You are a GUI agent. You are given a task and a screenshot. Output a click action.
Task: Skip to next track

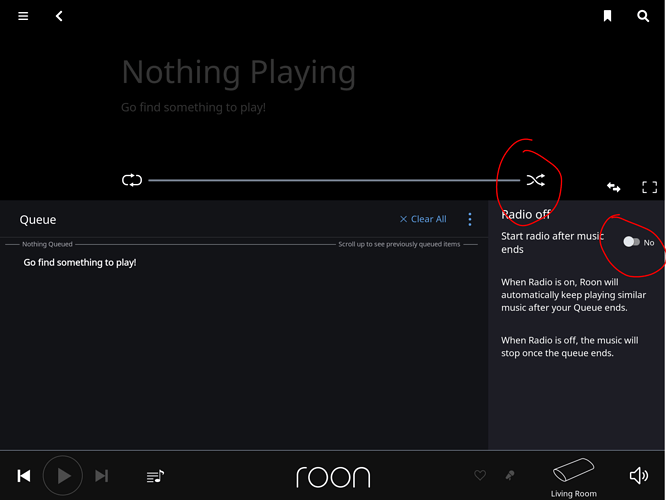click(x=102, y=476)
